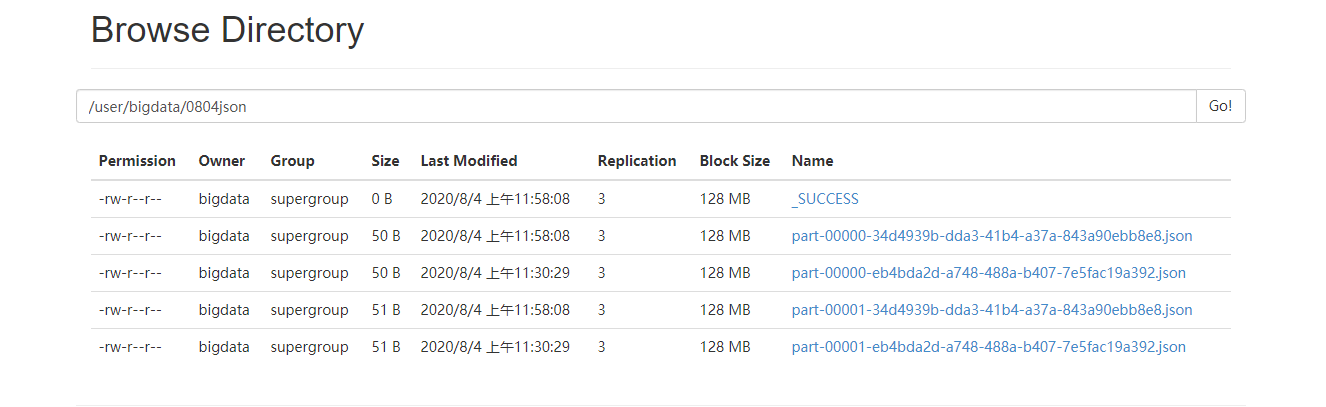Click the modified time of _SUCCESS
The width and height of the screenshot is (1326, 407).
click(495, 199)
